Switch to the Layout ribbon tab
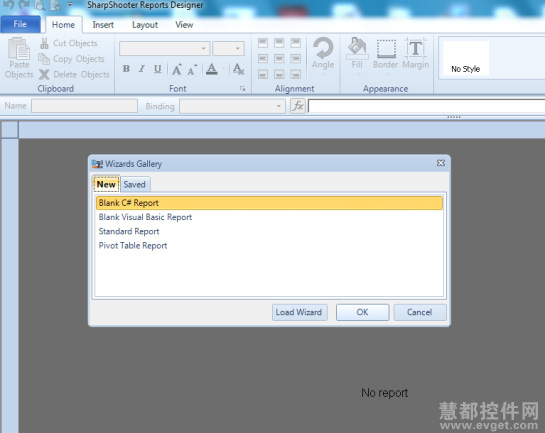This screenshot has height=433, width=545. (145, 25)
